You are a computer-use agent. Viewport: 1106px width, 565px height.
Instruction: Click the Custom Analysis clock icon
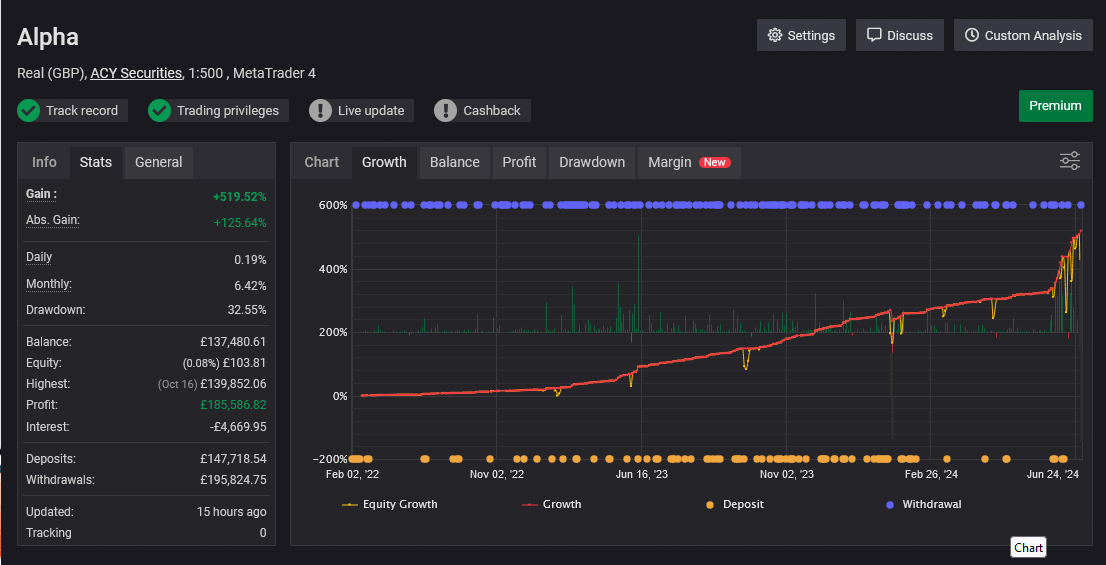coord(972,35)
